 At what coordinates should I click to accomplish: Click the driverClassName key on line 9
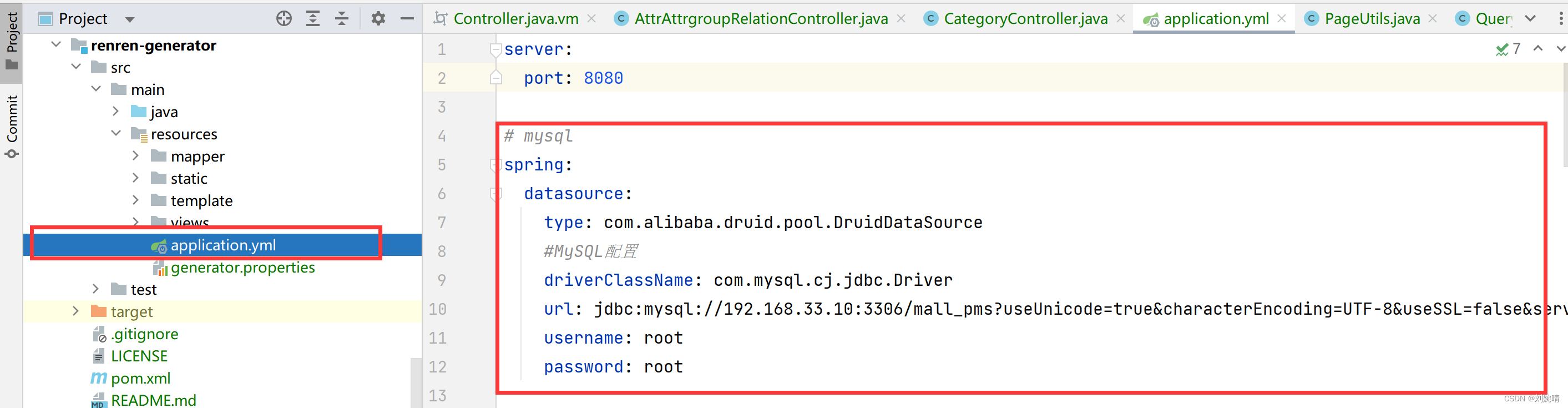(x=619, y=281)
